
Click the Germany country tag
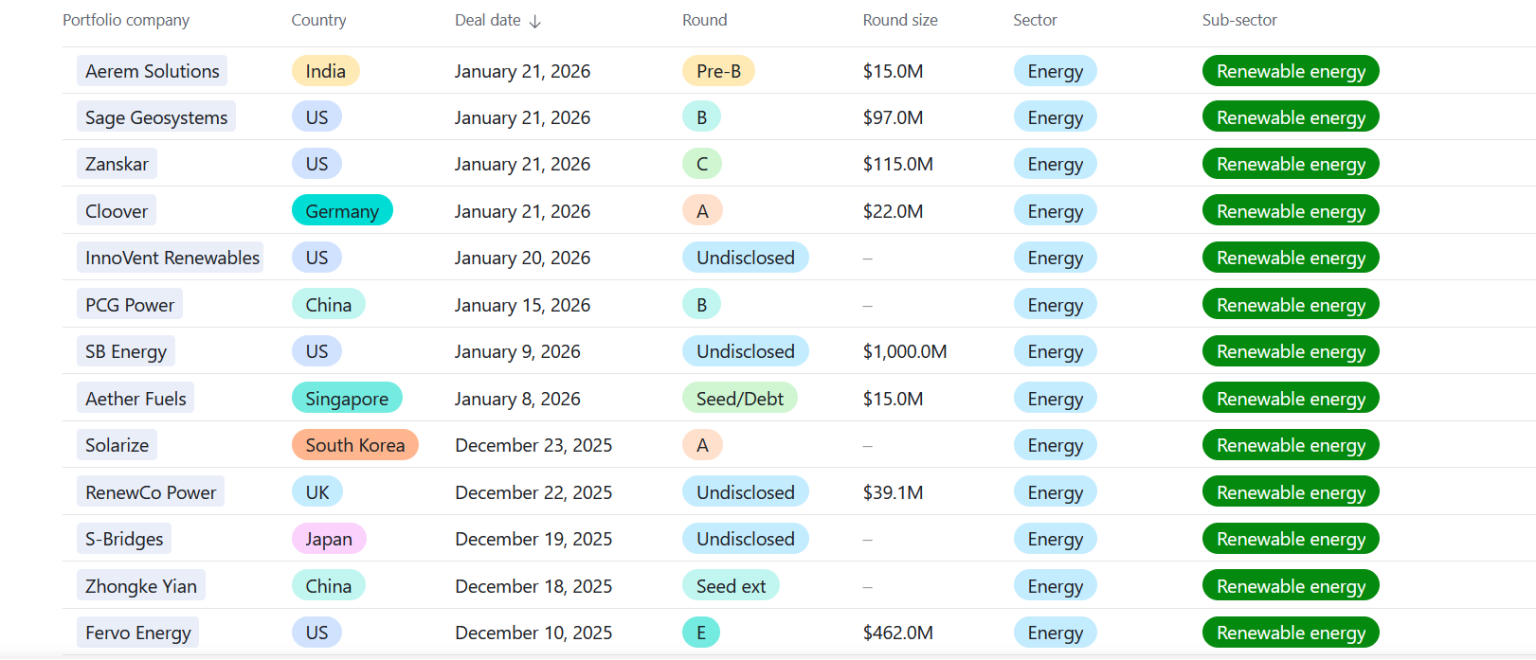(342, 211)
